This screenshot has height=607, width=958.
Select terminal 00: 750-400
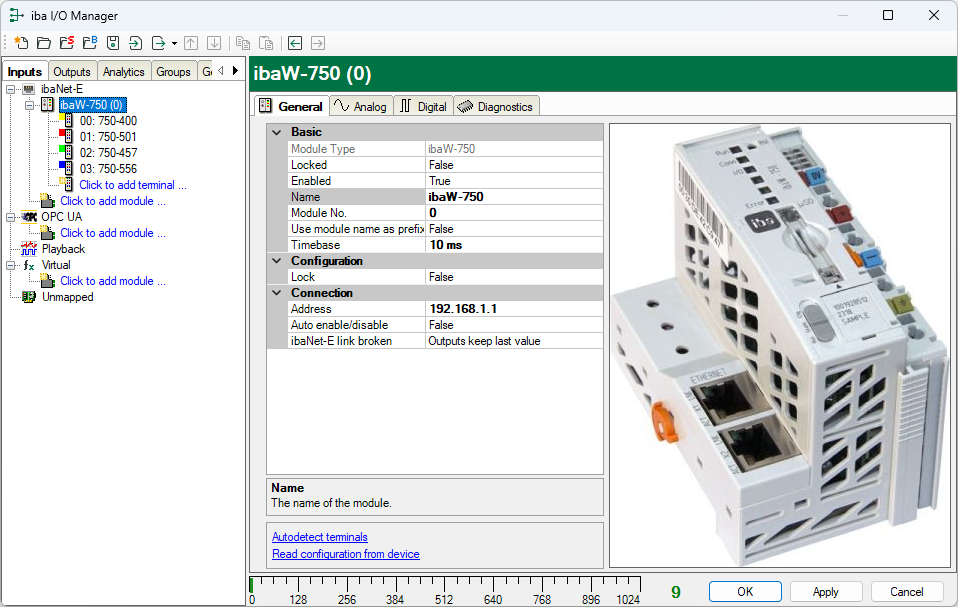click(x=108, y=121)
